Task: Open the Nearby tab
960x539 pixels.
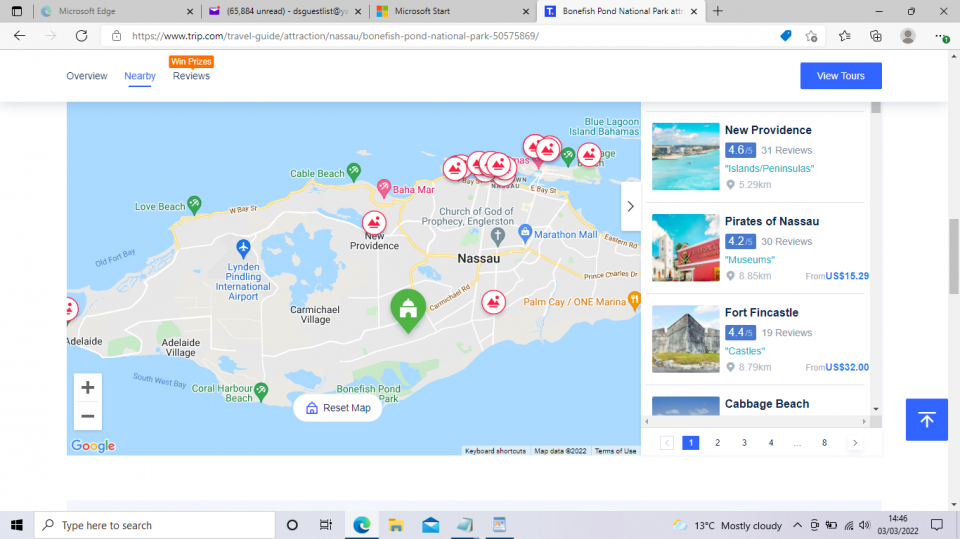Action: coord(140,76)
